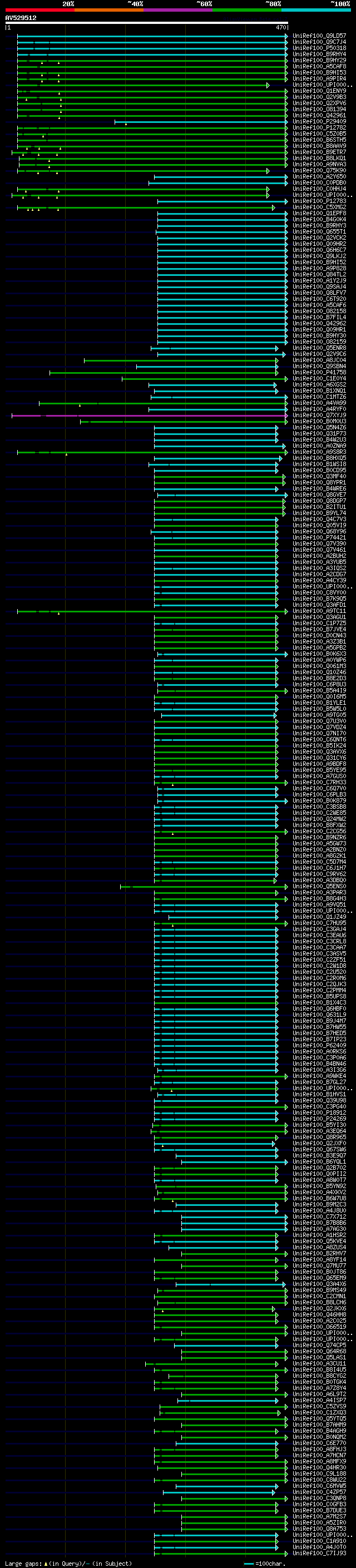Click the red 20% identity legend segment
This screenshot has width=356, height=1568.
[39, 10]
